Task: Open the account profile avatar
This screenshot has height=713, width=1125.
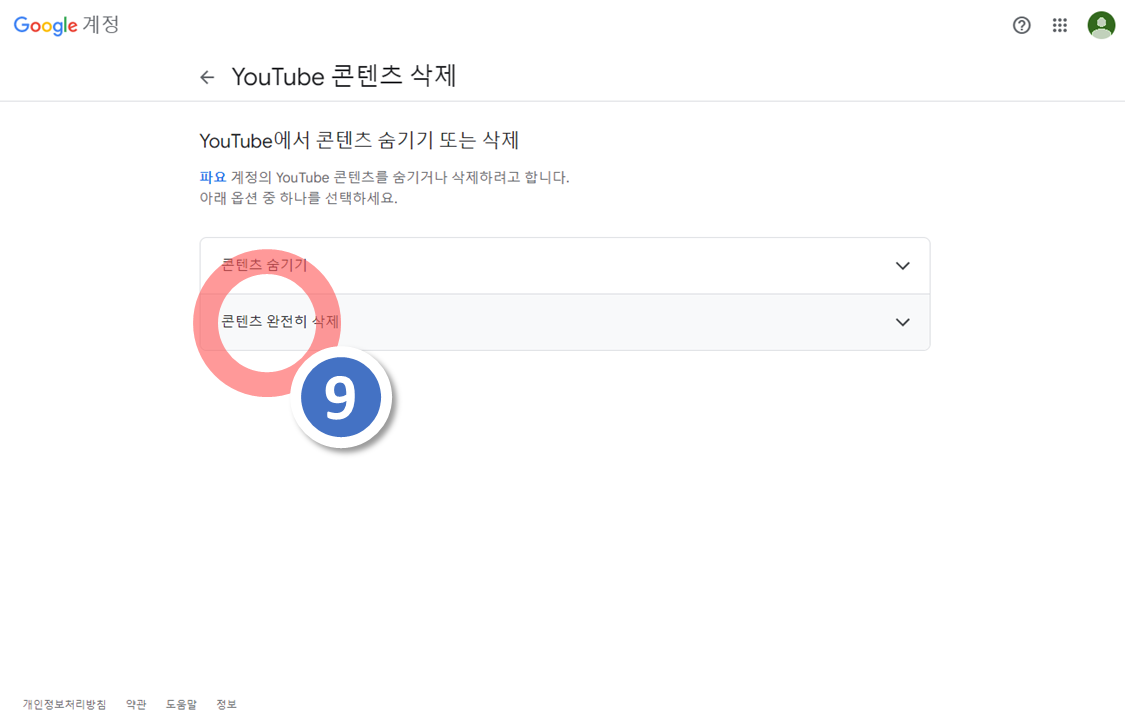Action: pyautogui.click(x=1101, y=26)
